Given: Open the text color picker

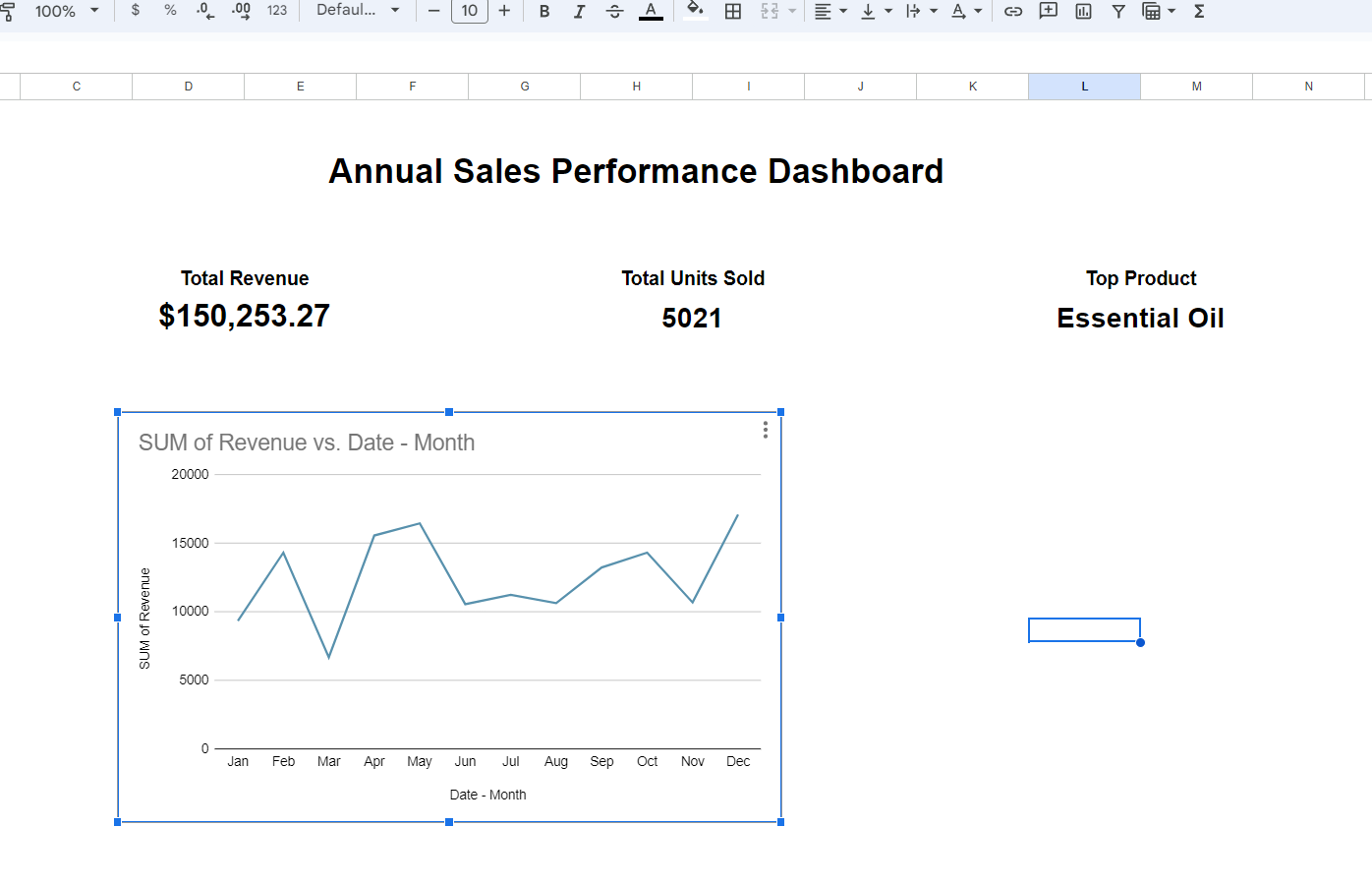Looking at the screenshot, I should click(x=651, y=11).
